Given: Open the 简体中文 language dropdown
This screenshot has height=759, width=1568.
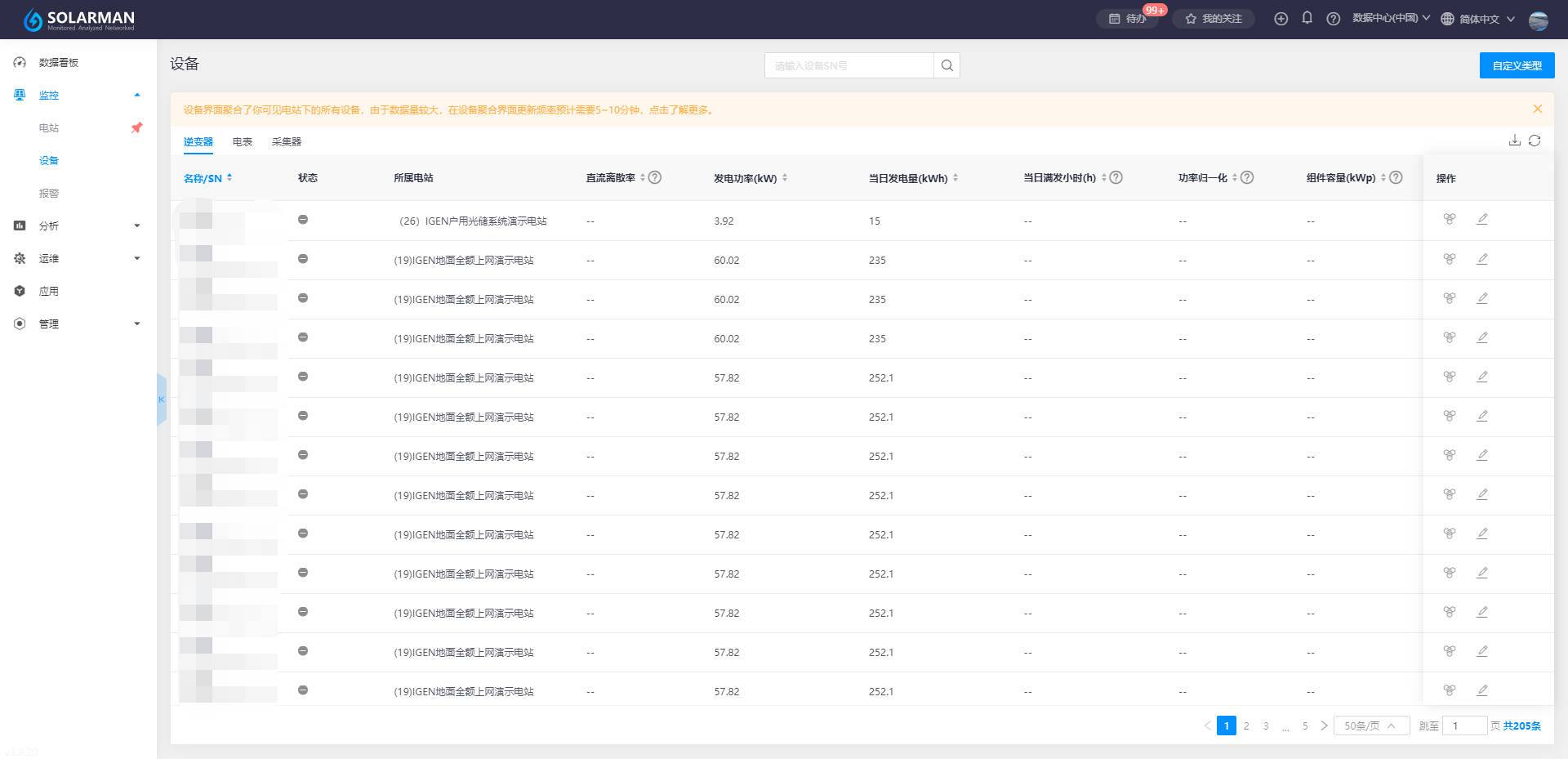Looking at the screenshot, I should tap(1478, 19).
